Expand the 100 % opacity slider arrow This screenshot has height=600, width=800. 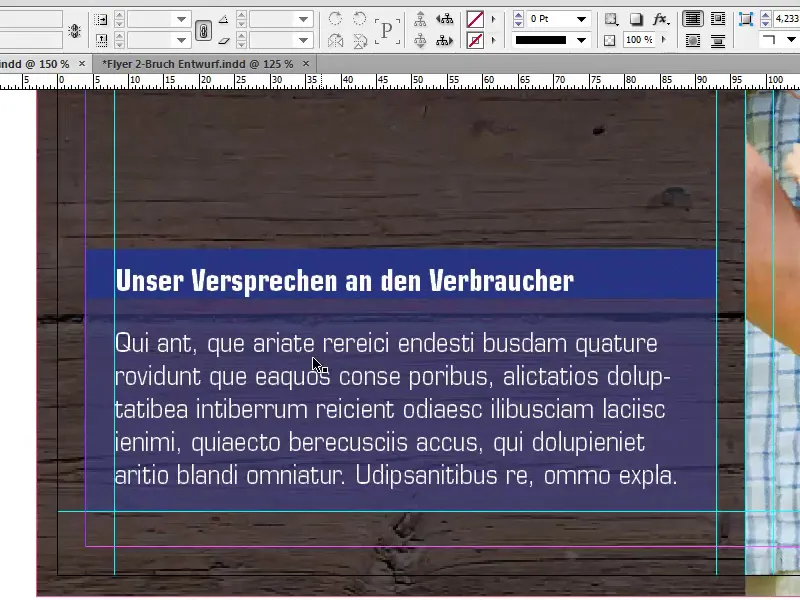(x=664, y=39)
